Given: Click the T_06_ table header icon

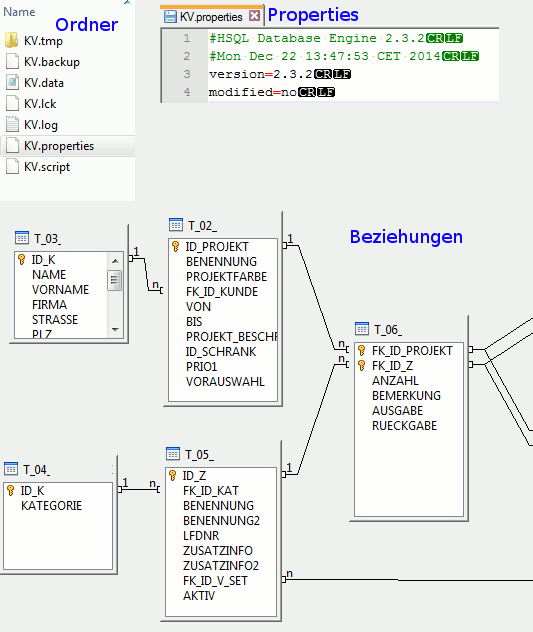Looking at the screenshot, I should 362,329.
